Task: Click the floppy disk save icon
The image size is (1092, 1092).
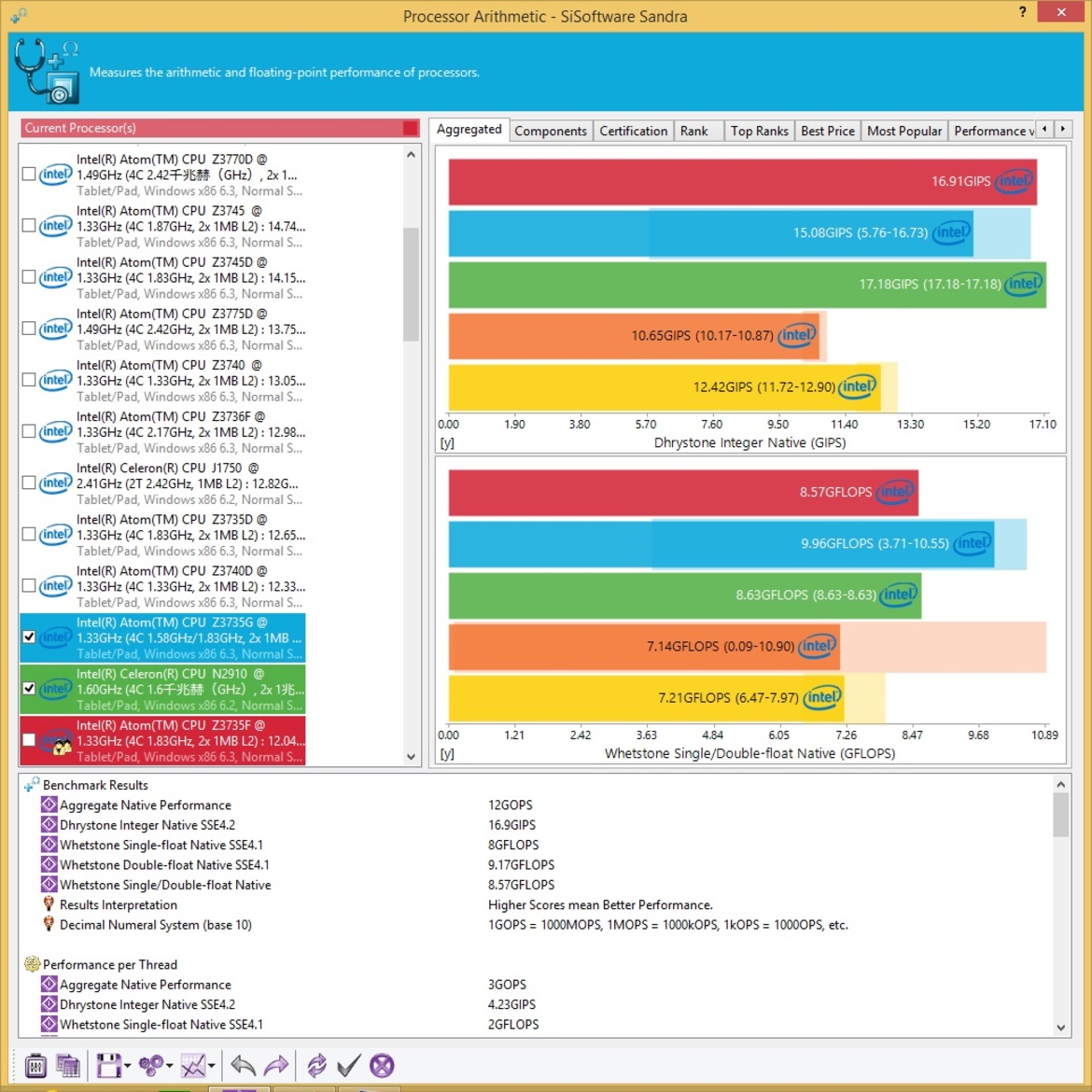Action: pos(108,1065)
